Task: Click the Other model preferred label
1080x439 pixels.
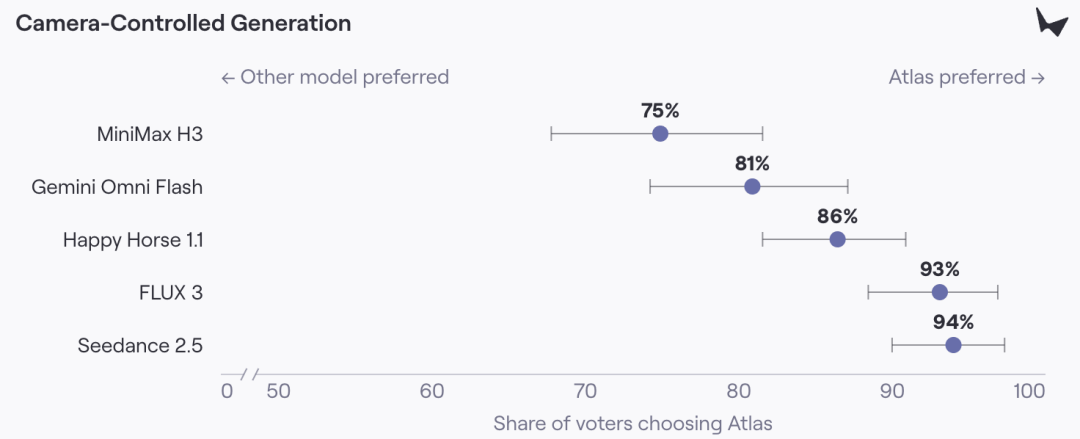Action: (x=335, y=76)
